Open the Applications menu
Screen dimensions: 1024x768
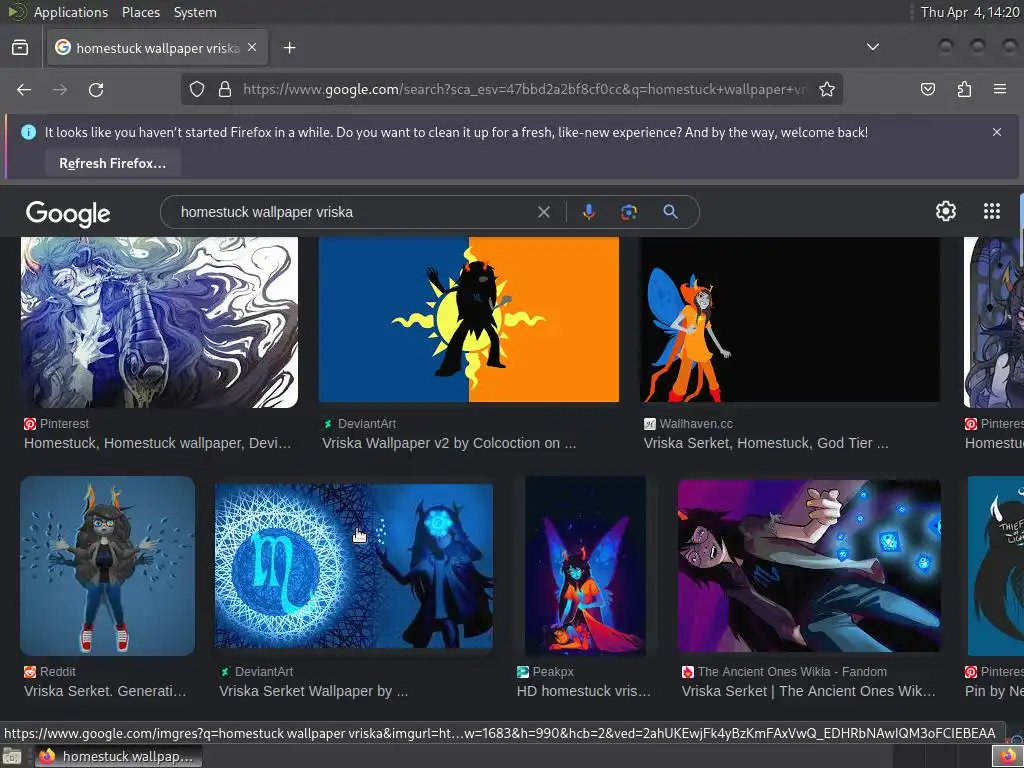tap(71, 12)
